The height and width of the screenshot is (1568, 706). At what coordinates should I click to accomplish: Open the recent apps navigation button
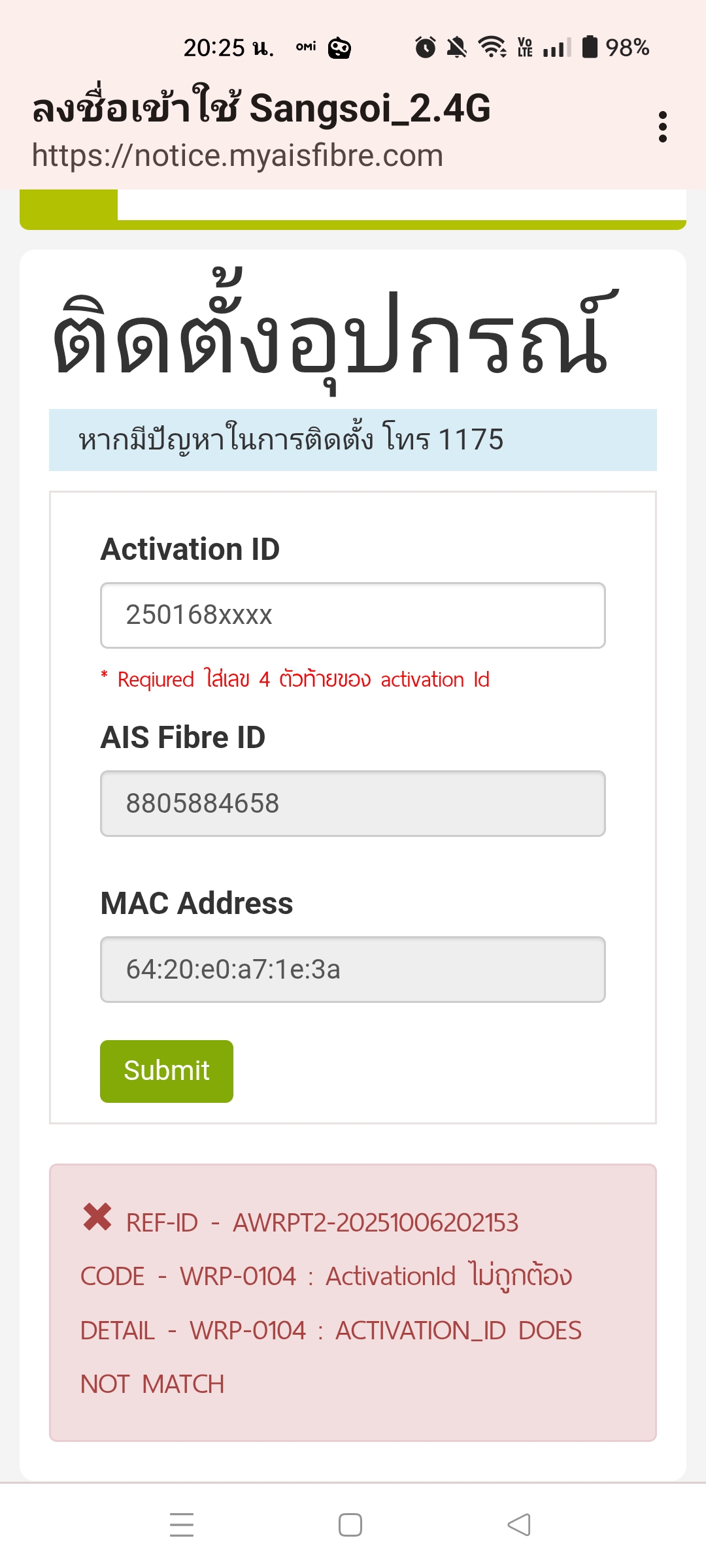click(x=182, y=1524)
